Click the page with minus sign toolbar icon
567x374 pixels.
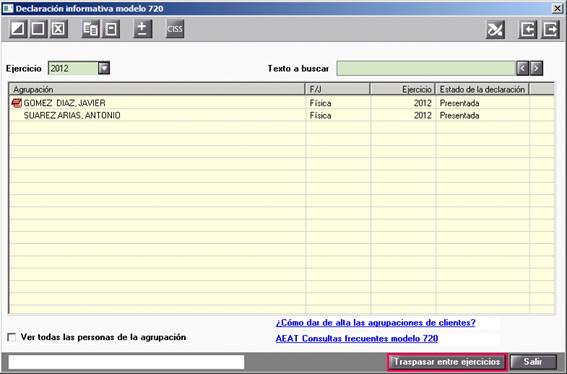(111, 29)
